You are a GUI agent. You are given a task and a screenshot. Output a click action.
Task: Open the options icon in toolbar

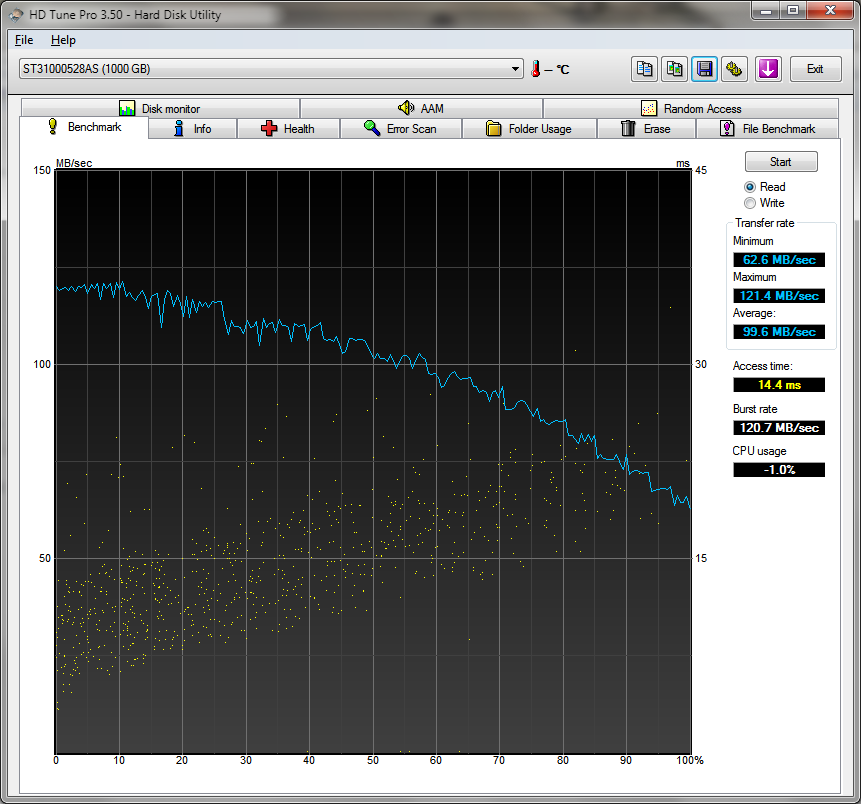[x=735, y=69]
